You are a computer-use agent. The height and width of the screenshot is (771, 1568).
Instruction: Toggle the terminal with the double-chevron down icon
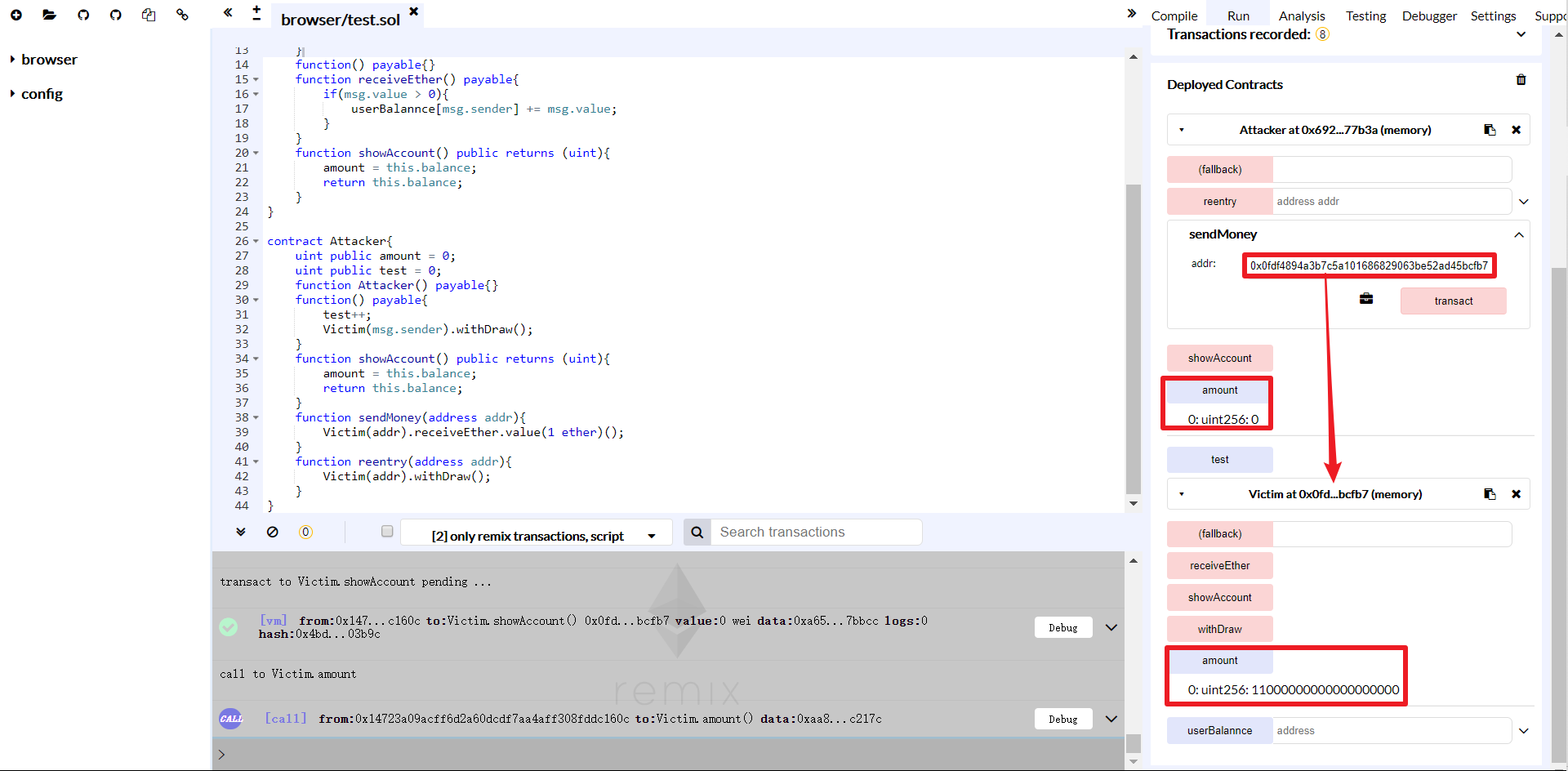[241, 532]
